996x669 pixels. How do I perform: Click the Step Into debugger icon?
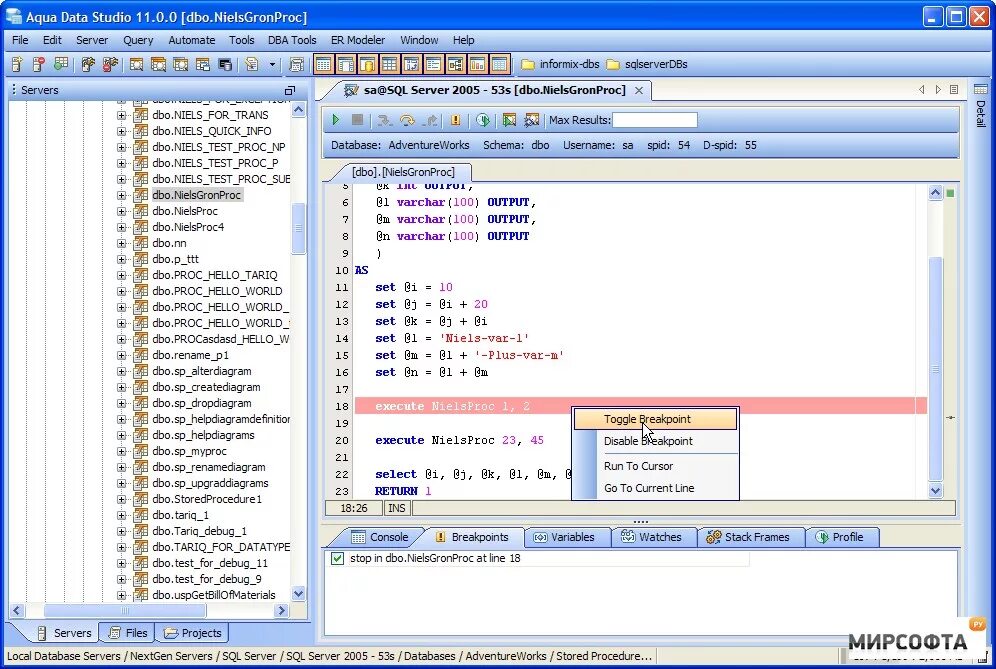(x=384, y=119)
